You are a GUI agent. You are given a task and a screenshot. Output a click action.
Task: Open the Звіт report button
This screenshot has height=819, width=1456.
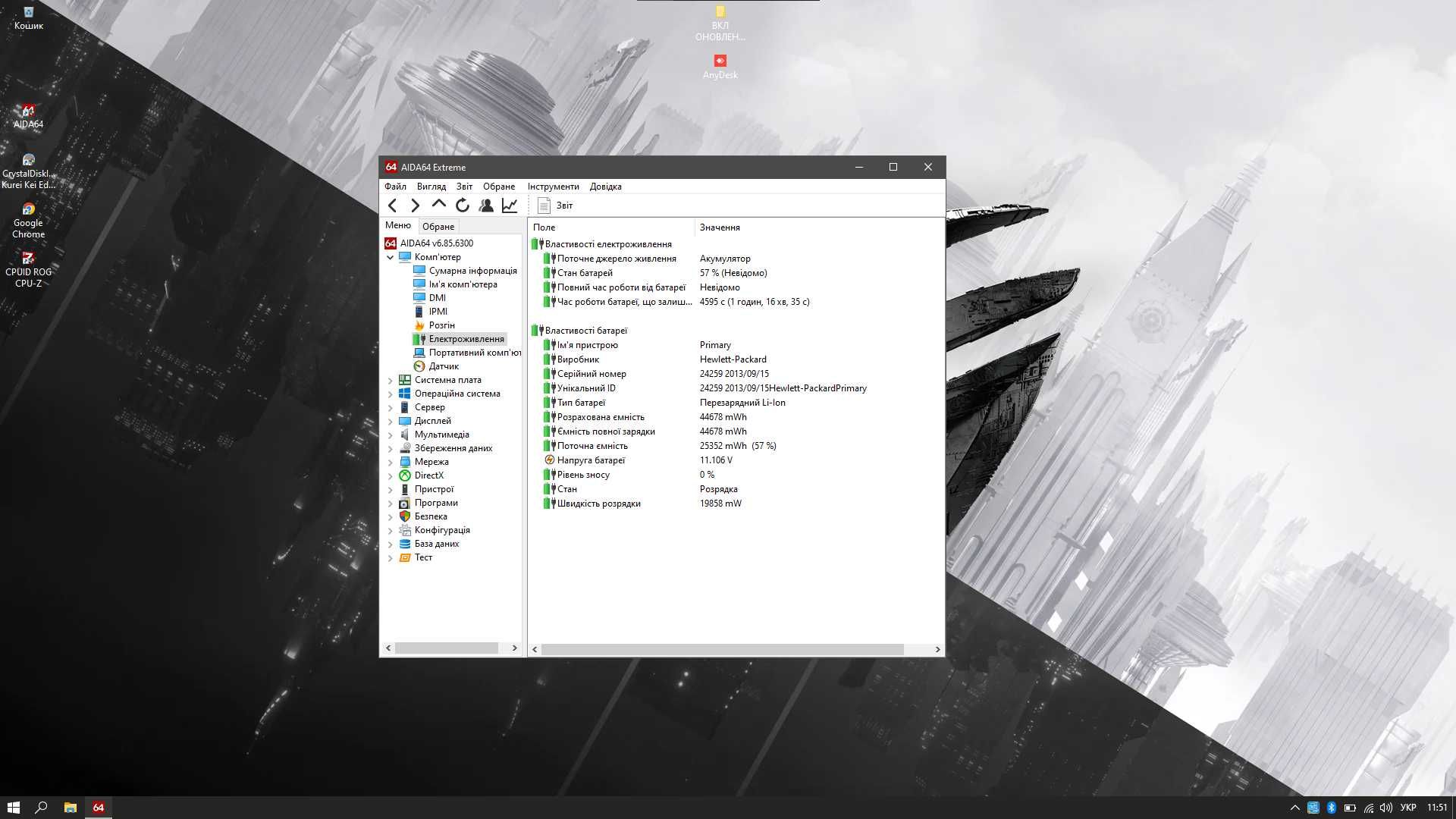pyautogui.click(x=555, y=206)
